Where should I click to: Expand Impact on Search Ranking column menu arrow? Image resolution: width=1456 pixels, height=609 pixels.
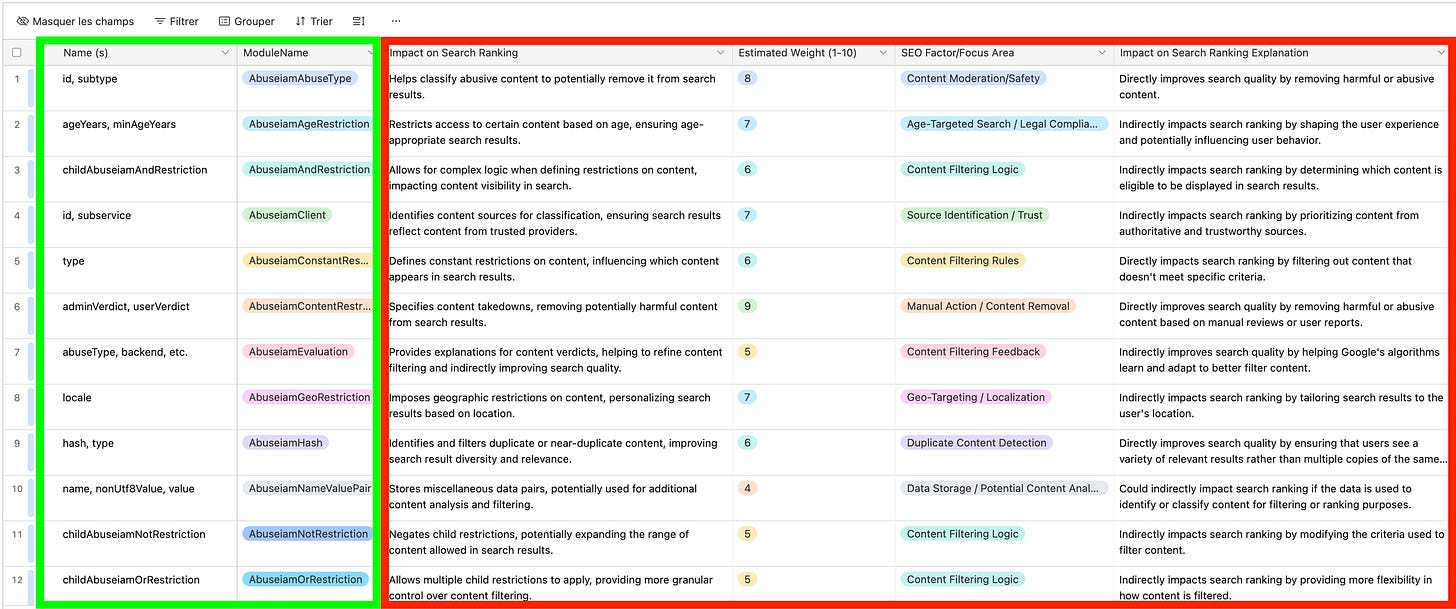[720, 53]
